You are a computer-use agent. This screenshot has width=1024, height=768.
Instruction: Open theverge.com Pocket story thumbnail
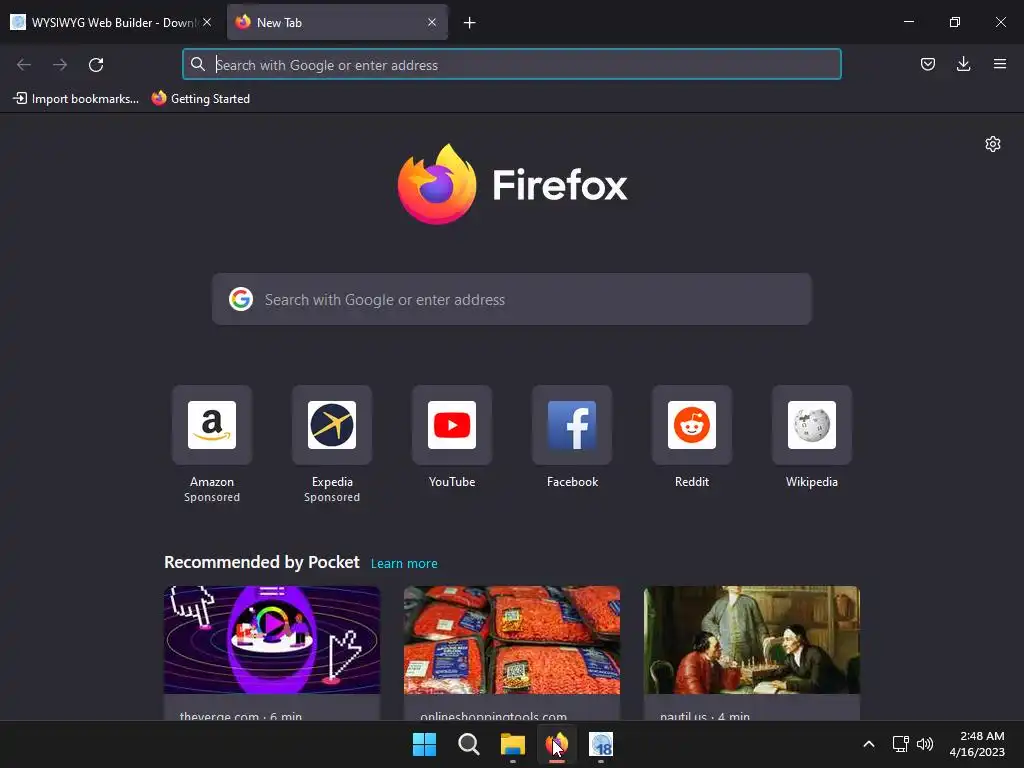coord(272,640)
